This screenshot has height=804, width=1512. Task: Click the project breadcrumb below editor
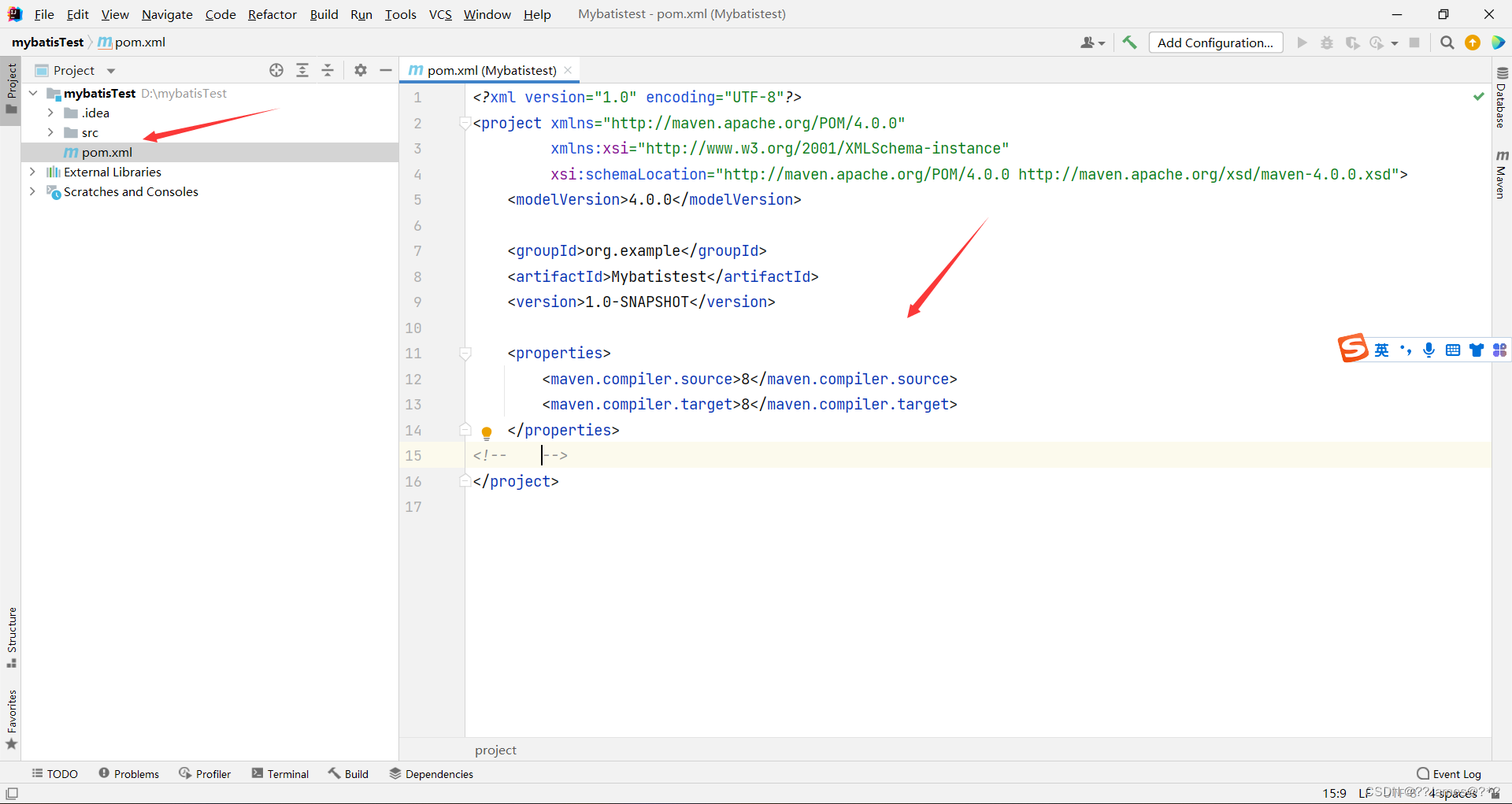(x=495, y=750)
